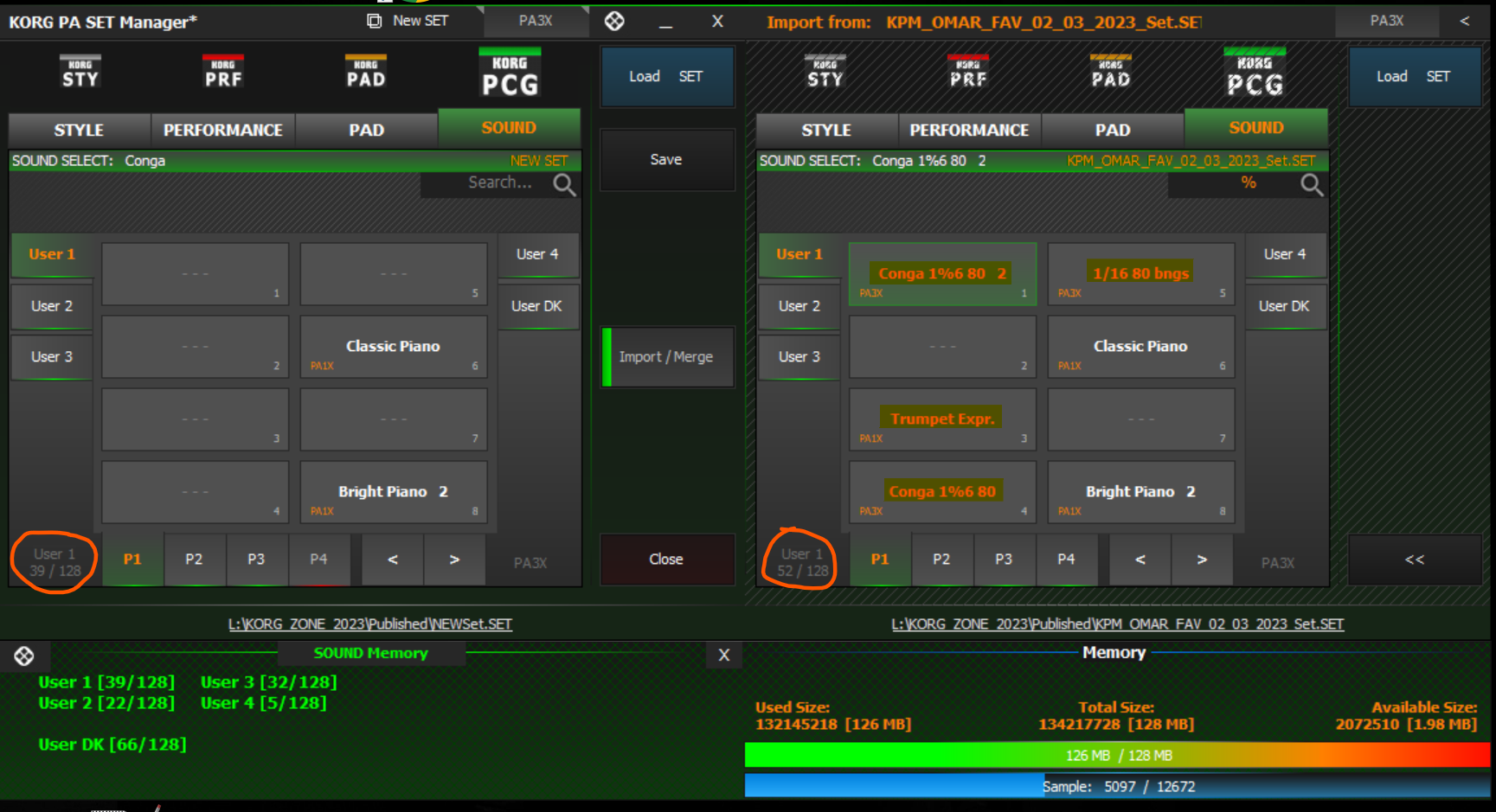This screenshot has height=812, width=1496.
Task: Click the Close button
Action: pyautogui.click(x=666, y=559)
